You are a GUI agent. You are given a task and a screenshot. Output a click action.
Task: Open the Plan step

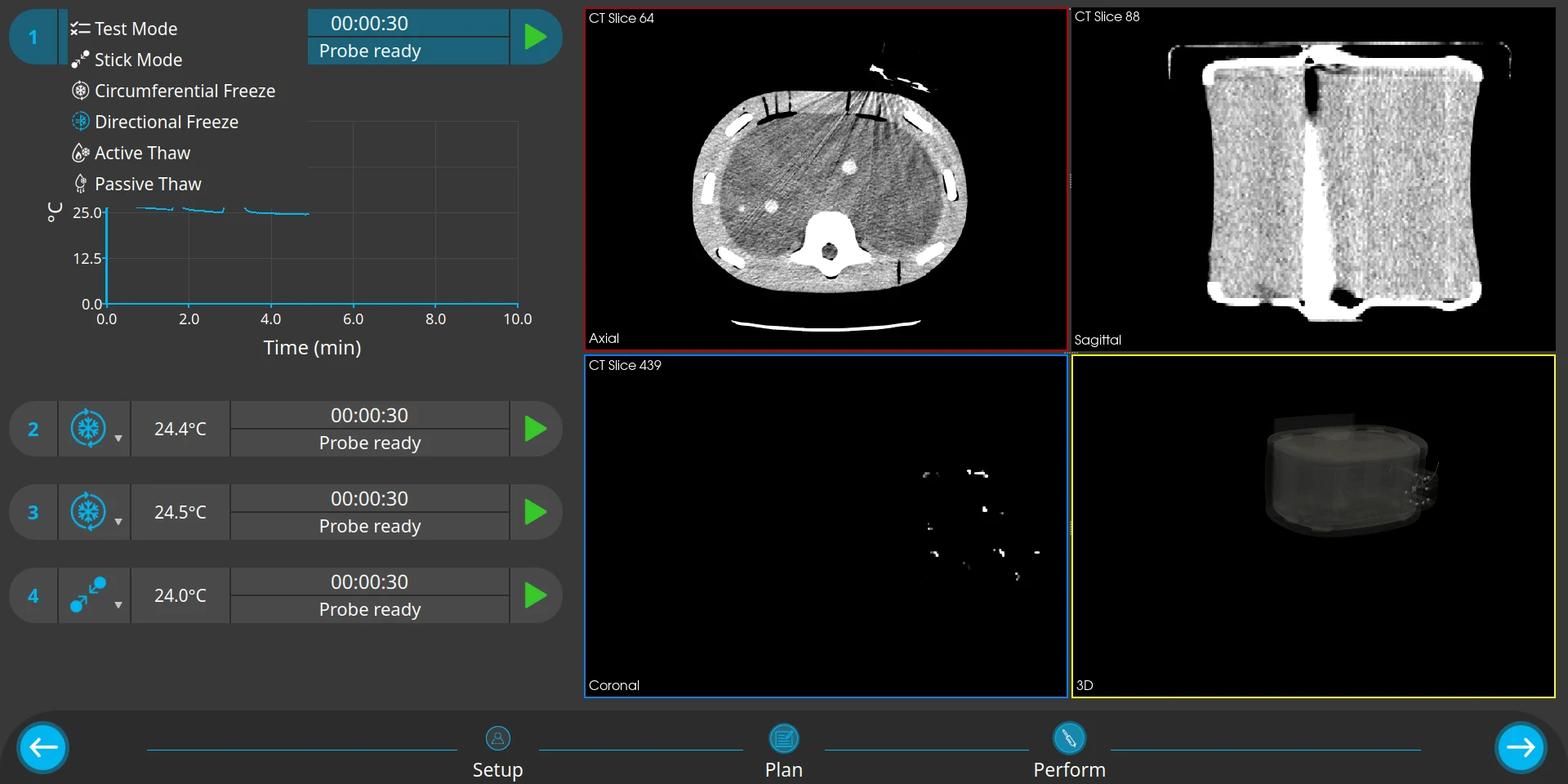tap(784, 752)
